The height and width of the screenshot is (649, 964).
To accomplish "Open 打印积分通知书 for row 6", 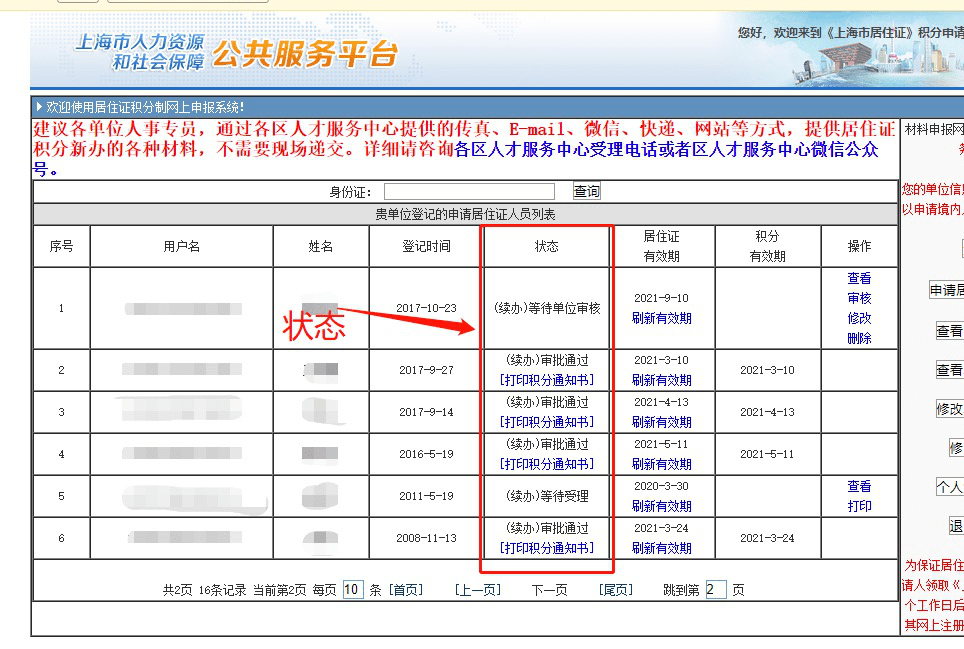I will pos(546,548).
